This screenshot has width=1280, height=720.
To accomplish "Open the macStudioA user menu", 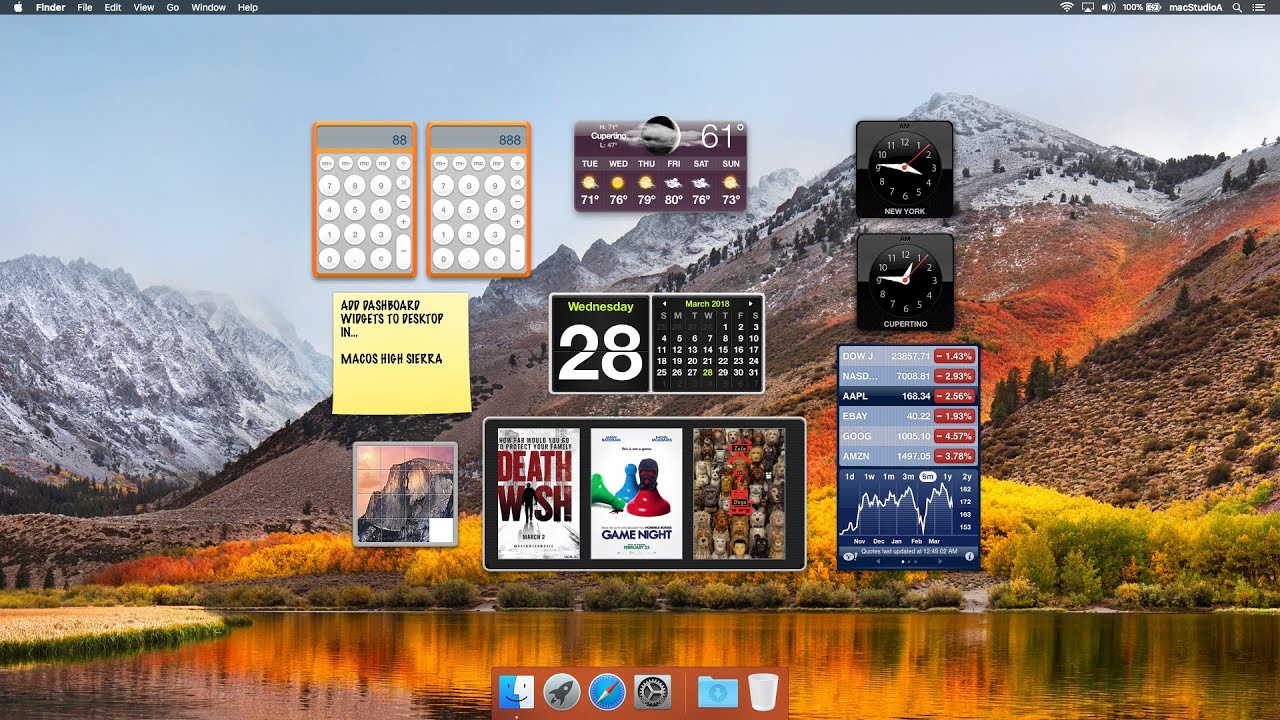I will point(1195,7).
